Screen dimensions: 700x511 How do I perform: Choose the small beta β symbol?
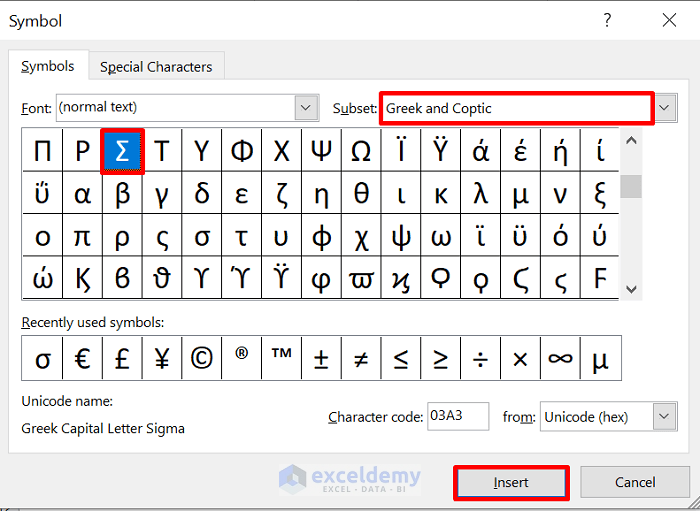[x=122, y=194]
